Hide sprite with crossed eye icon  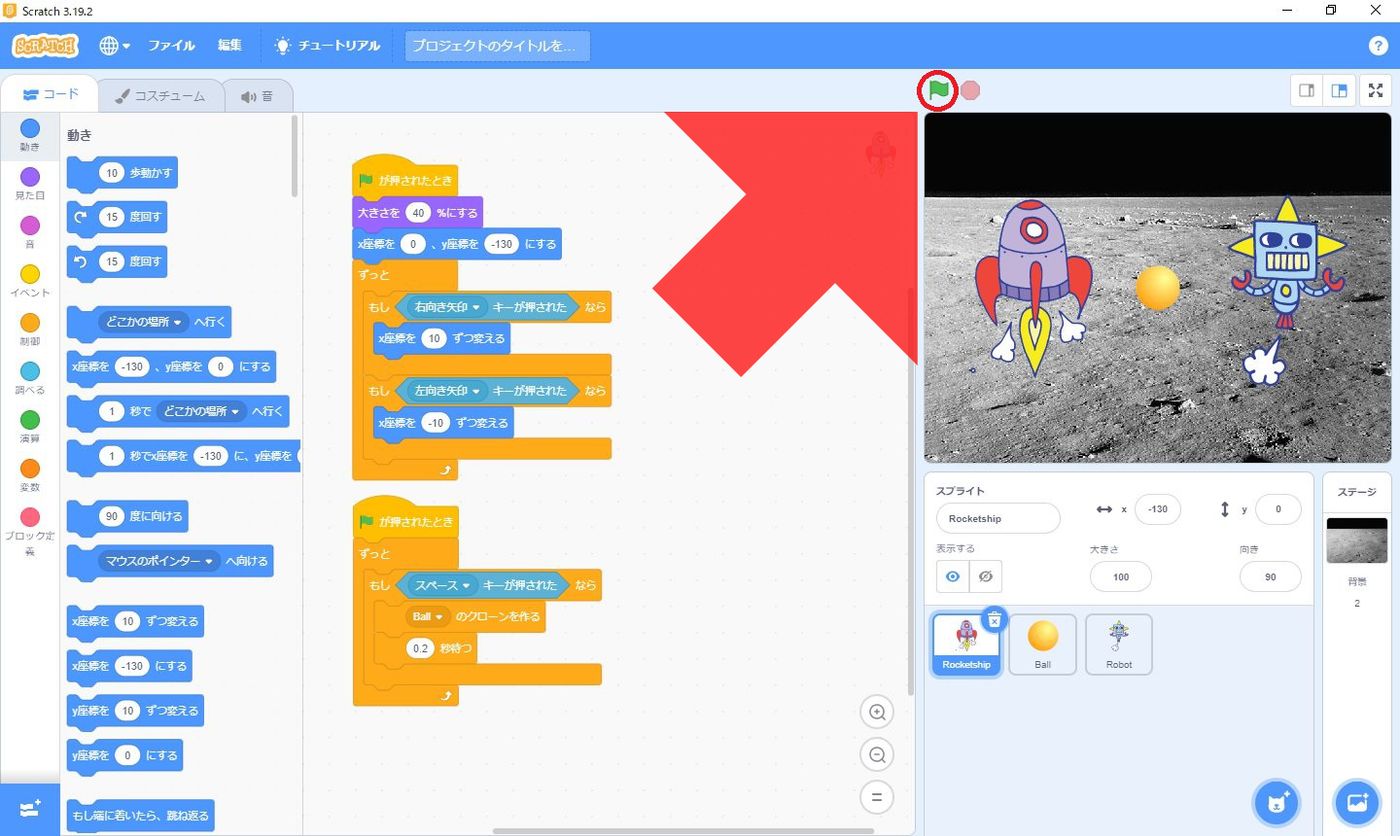(985, 576)
